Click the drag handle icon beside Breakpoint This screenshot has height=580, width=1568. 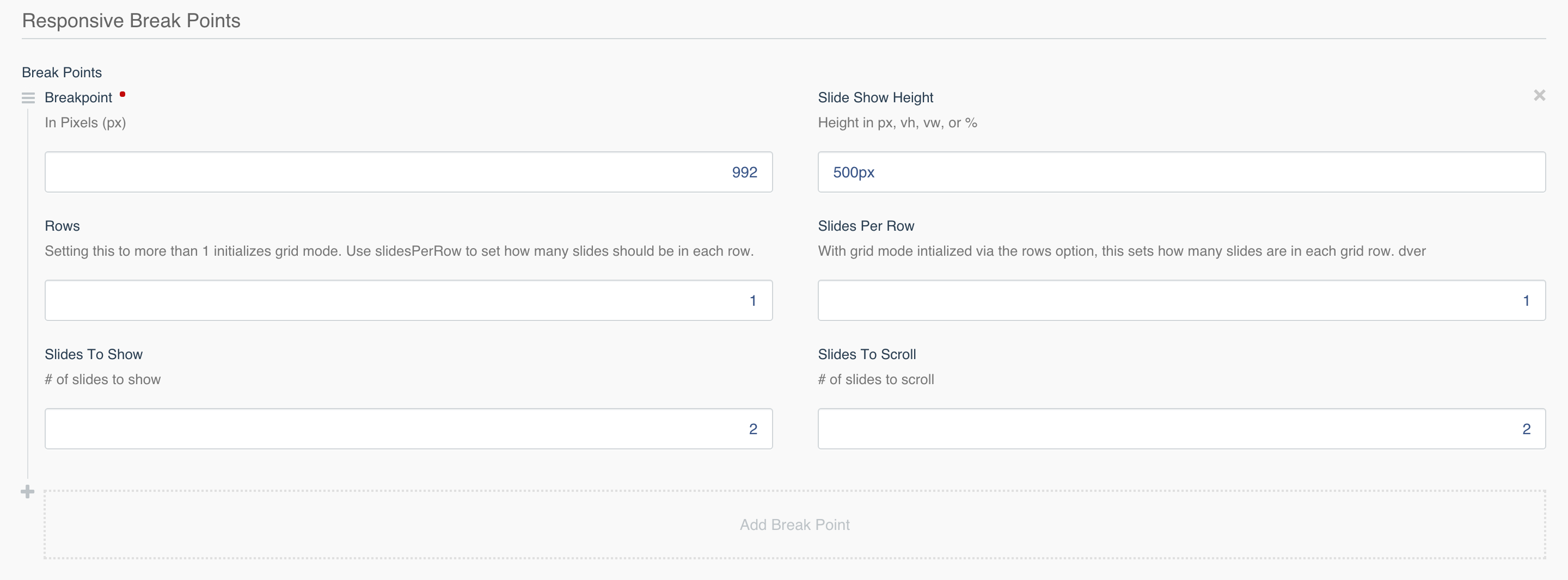(x=28, y=97)
